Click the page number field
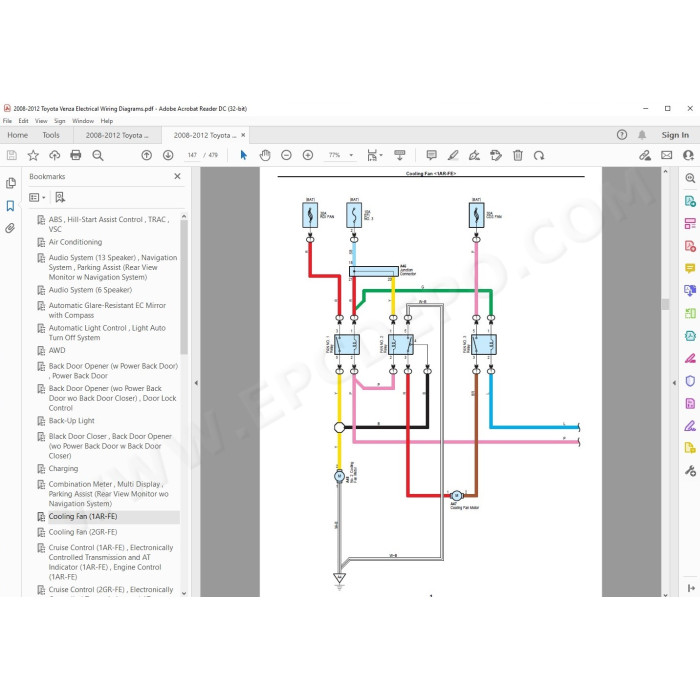Viewport: 700px width, 700px height. click(192, 155)
